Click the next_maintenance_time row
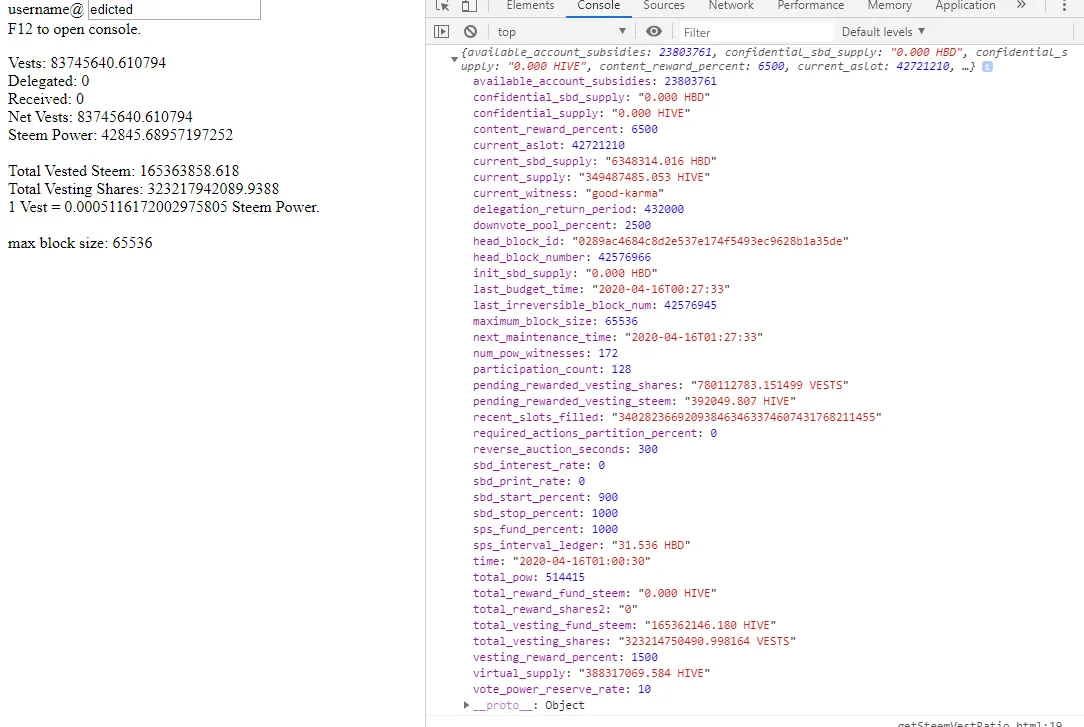This screenshot has height=727, width=1084. point(617,337)
